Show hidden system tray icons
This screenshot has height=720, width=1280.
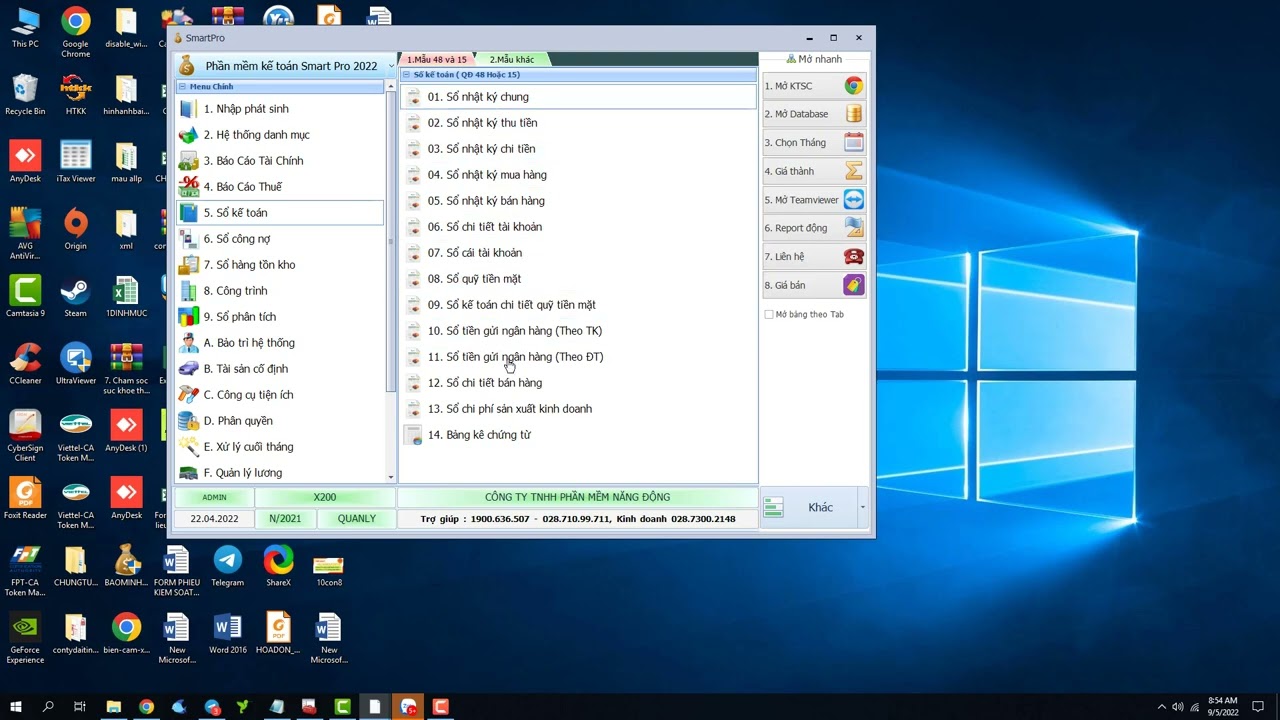point(1161,707)
